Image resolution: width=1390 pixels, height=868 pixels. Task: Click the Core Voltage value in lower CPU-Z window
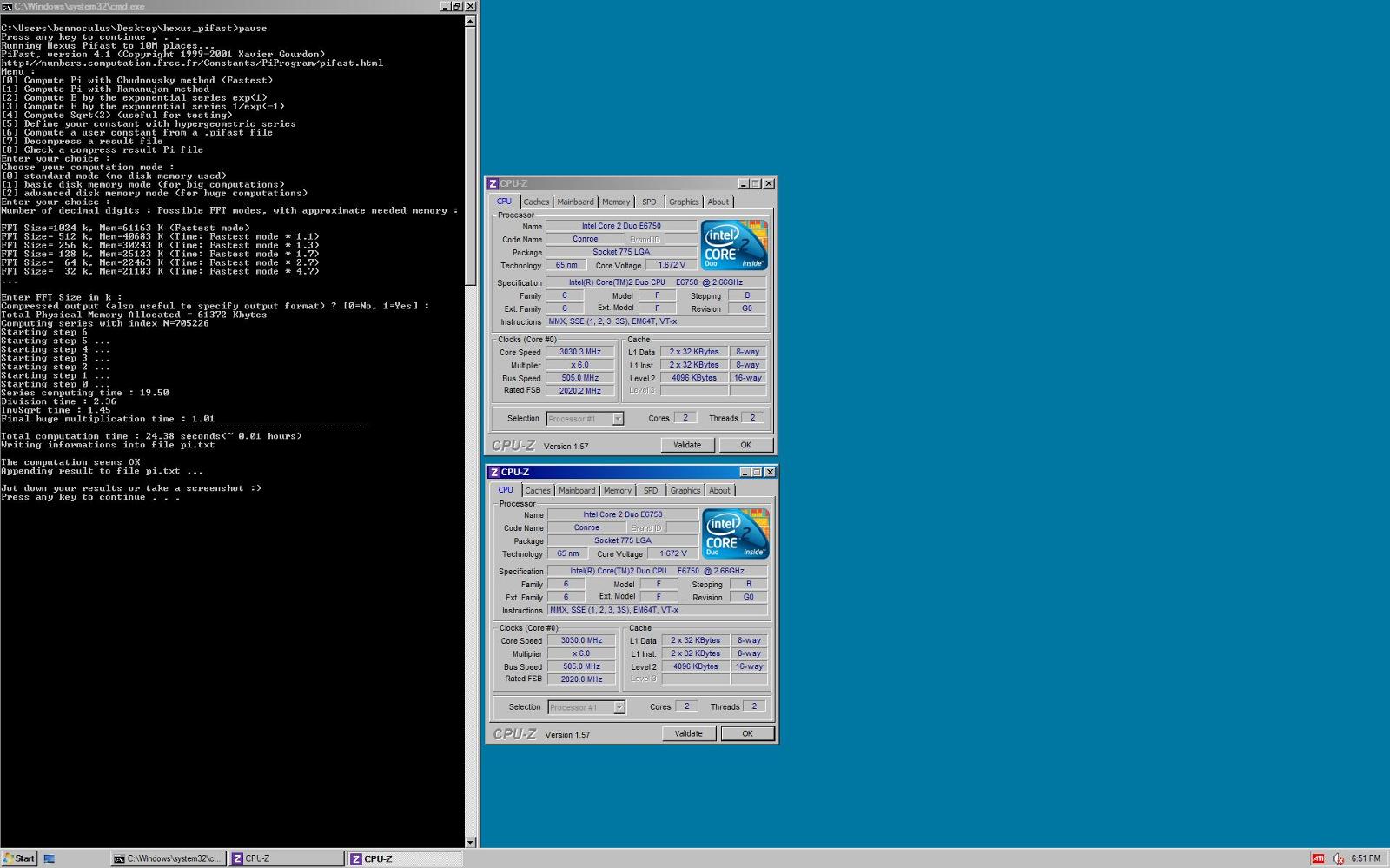[672, 553]
